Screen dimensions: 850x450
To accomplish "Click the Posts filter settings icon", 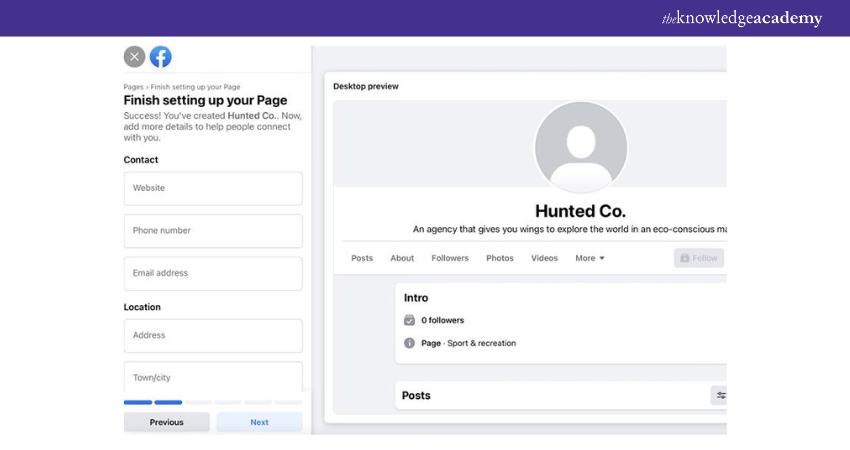I will click(720, 395).
